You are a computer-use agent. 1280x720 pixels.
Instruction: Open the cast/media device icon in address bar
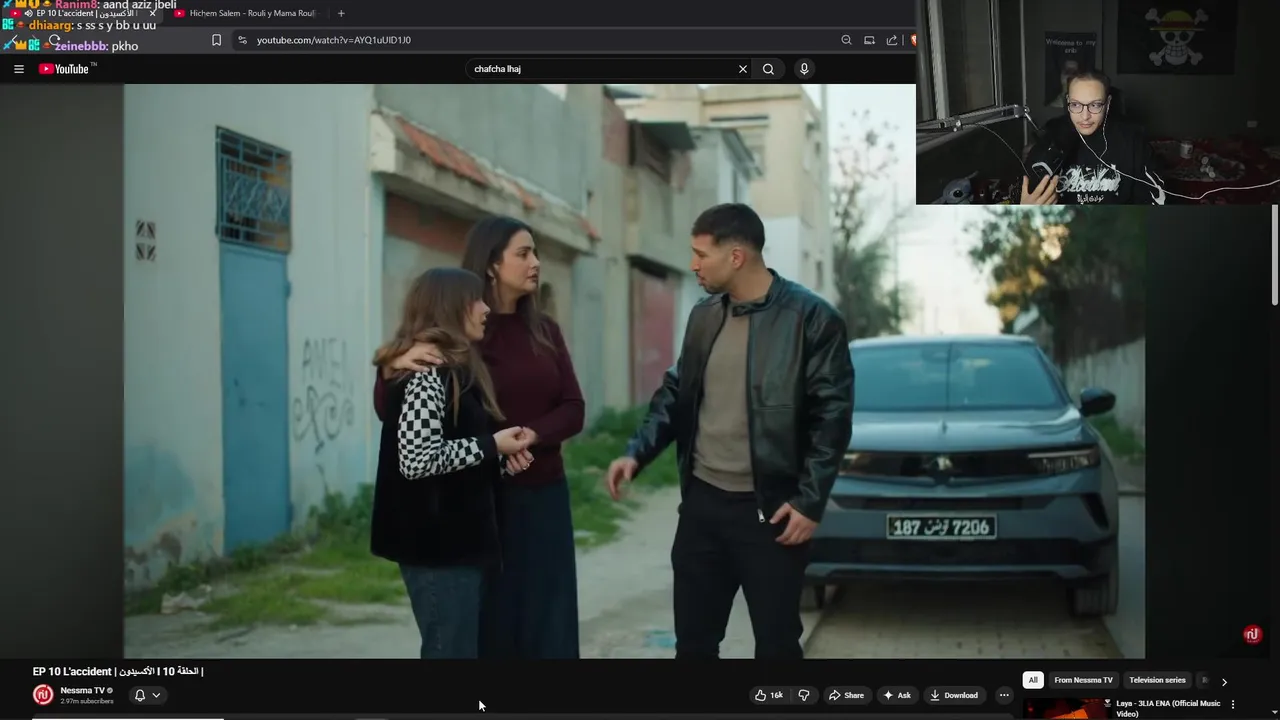pos(869,40)
